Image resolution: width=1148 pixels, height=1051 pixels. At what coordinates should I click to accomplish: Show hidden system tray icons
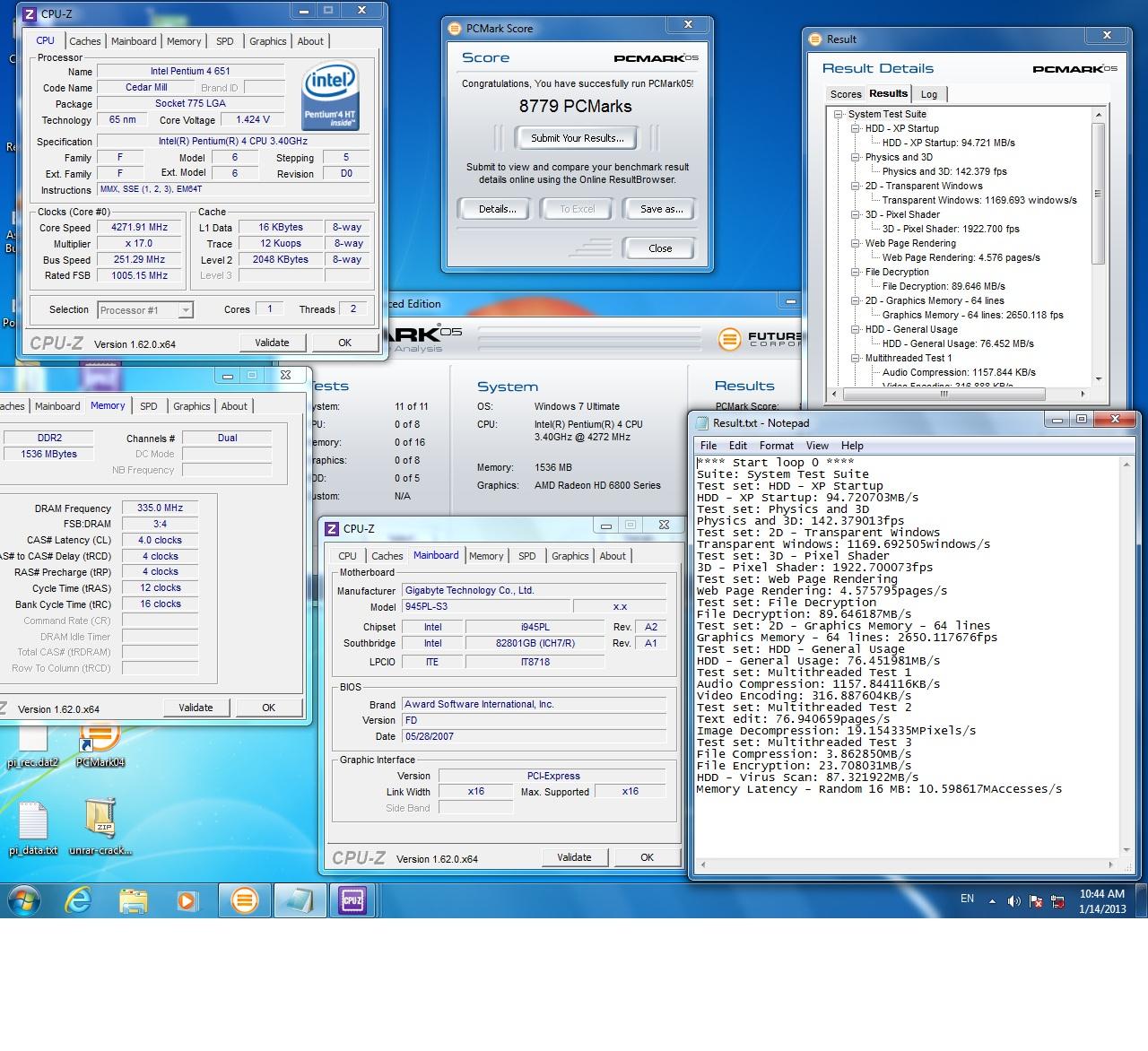992,901
